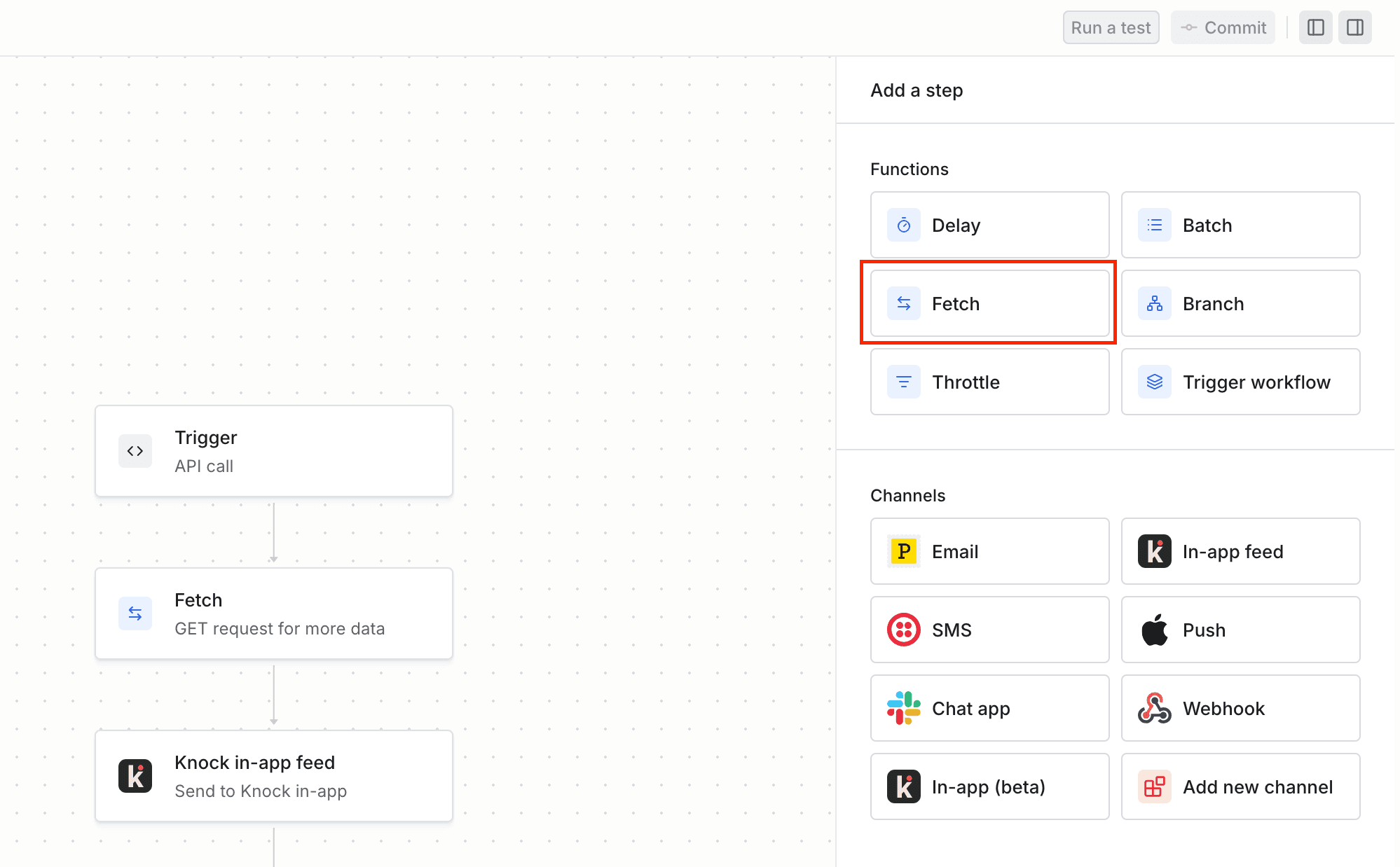Add a Chat app channel step
1400x867 pixels.
[x=989, y=708]
